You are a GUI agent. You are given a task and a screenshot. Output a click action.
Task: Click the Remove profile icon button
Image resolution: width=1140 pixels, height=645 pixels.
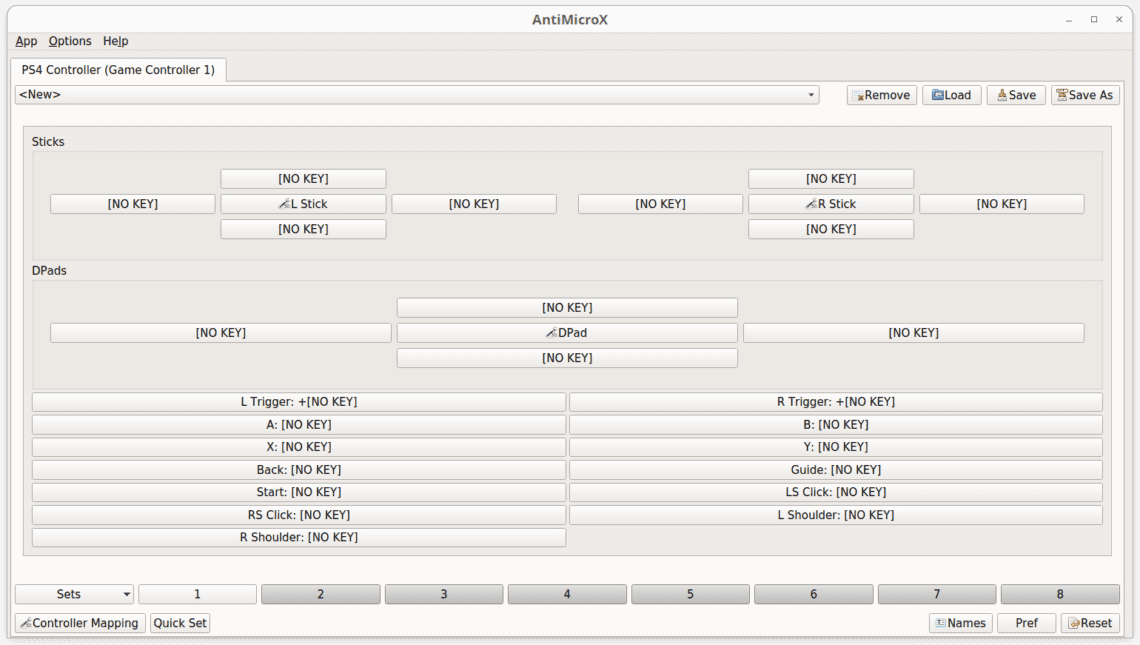click(x=881, y=94)
